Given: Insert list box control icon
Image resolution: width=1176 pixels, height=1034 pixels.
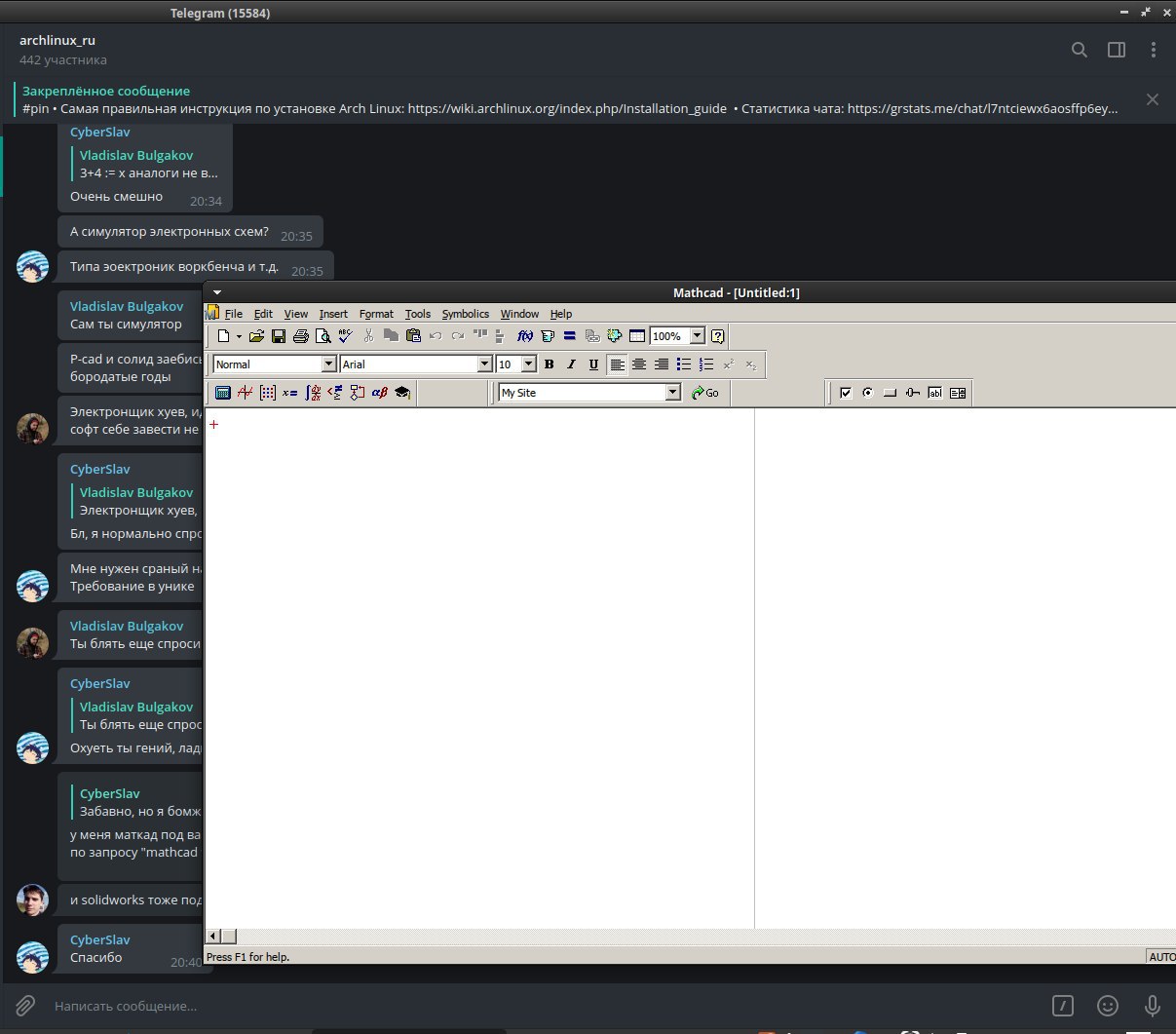Looking at the screenshot, I should pyautogui.click(x=958, y=393).
